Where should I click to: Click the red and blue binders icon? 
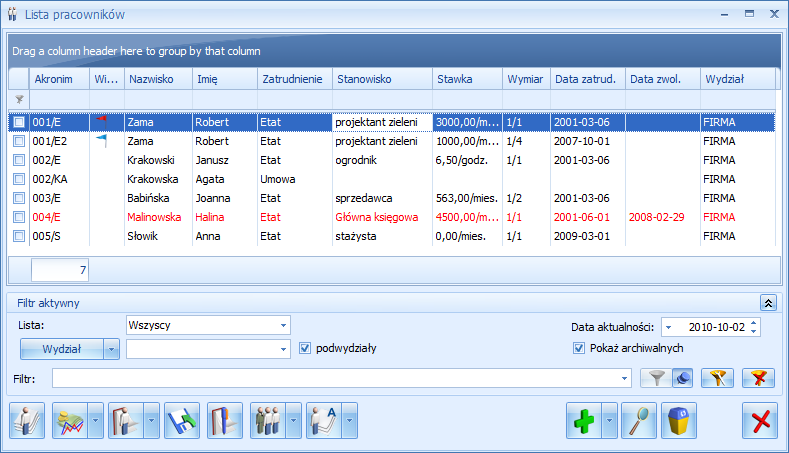[225, 420]
